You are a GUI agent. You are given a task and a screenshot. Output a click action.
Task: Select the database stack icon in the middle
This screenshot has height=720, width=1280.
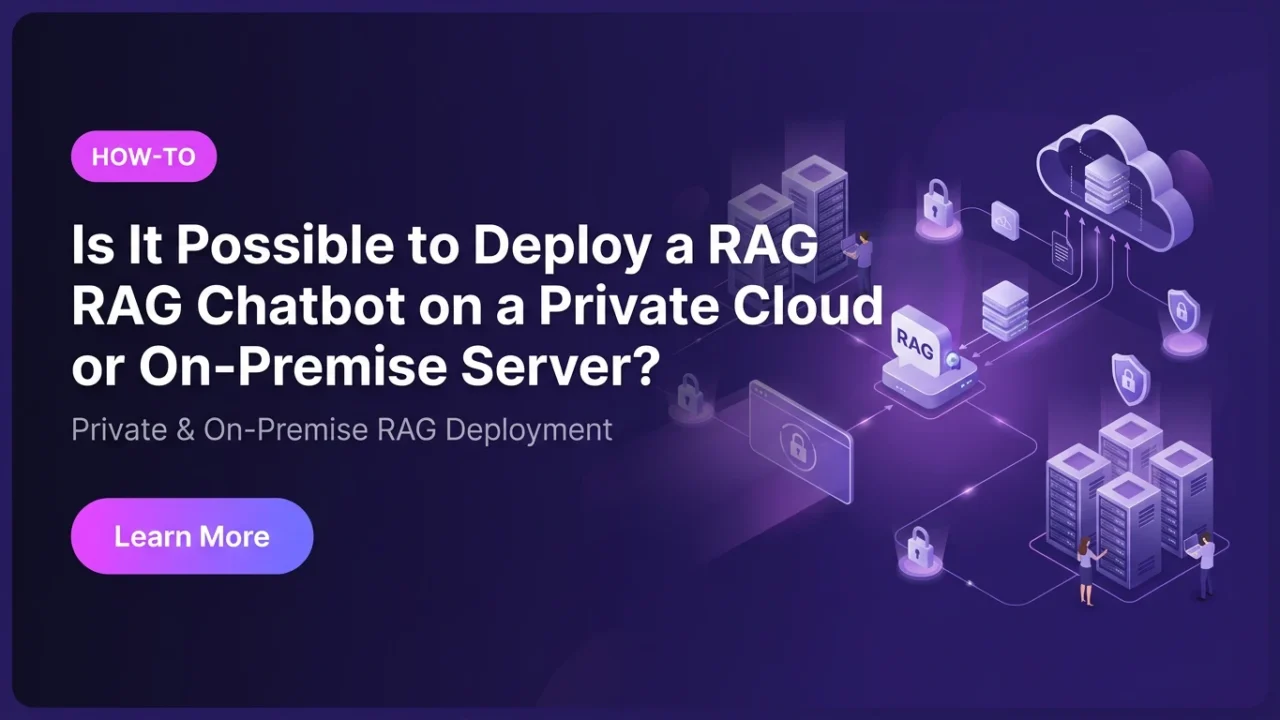1005,312
